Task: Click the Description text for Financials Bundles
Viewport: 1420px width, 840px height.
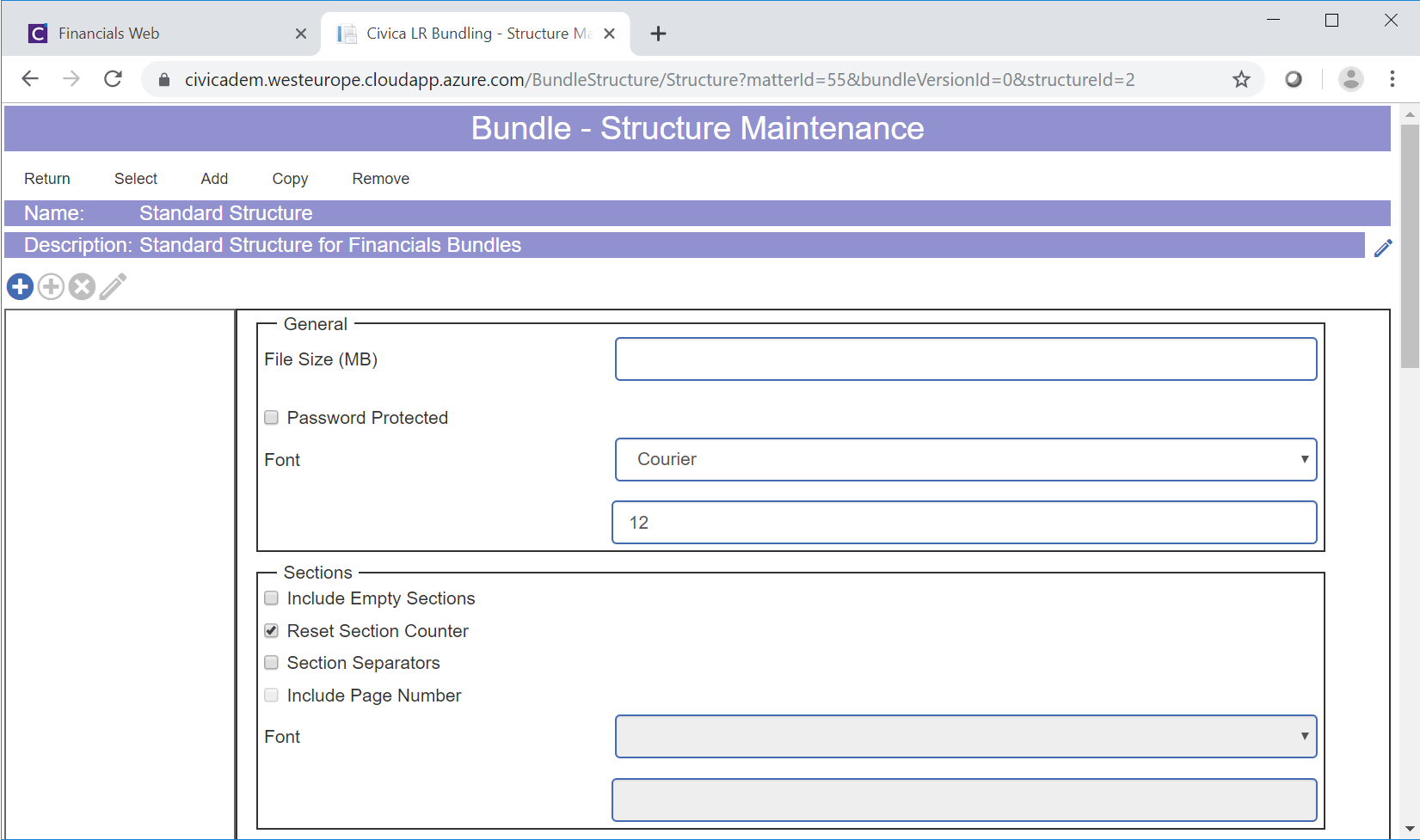Action: pos(330,245)
